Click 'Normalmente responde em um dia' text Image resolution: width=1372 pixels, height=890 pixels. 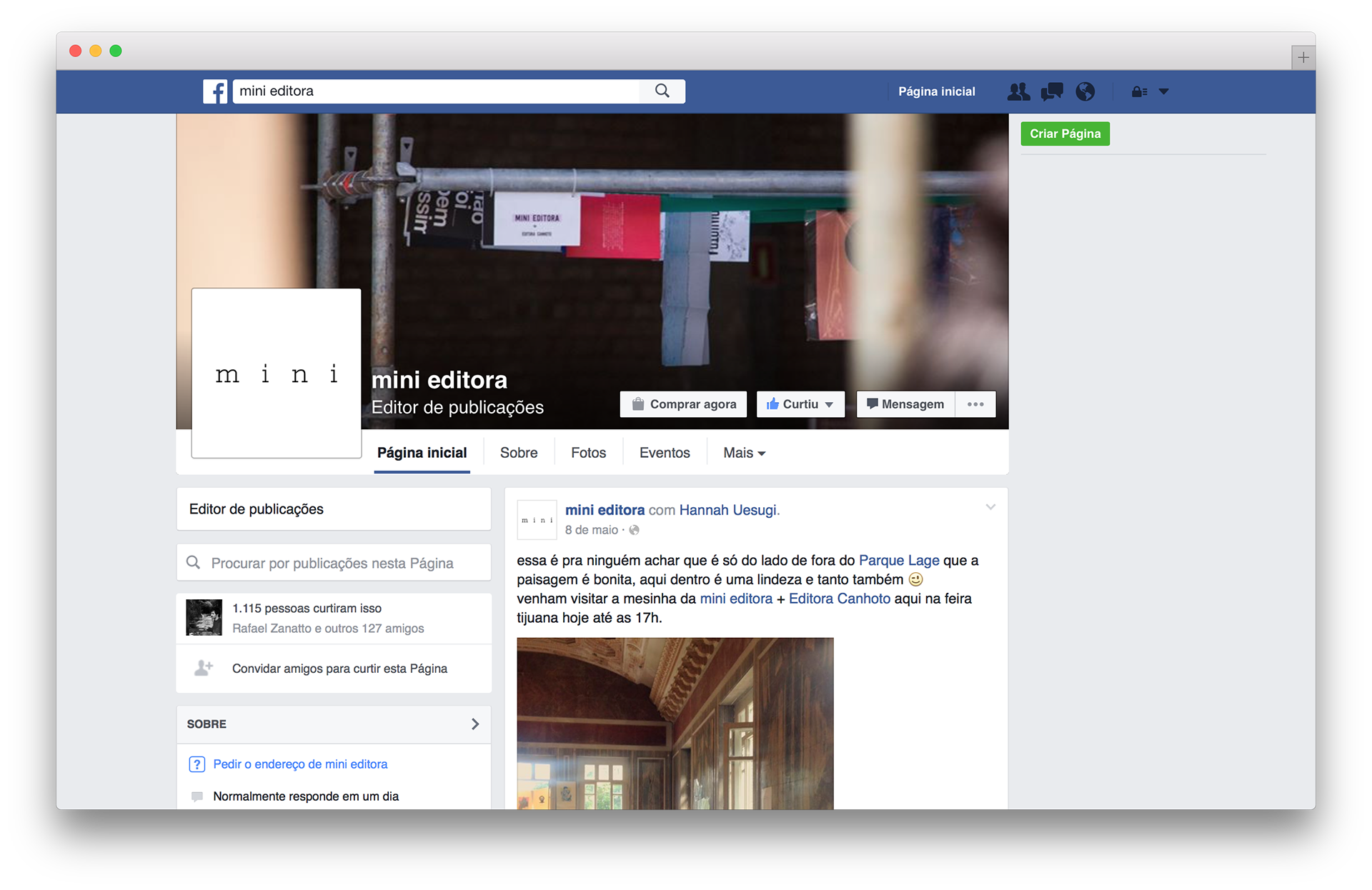[x=306, y=796]
